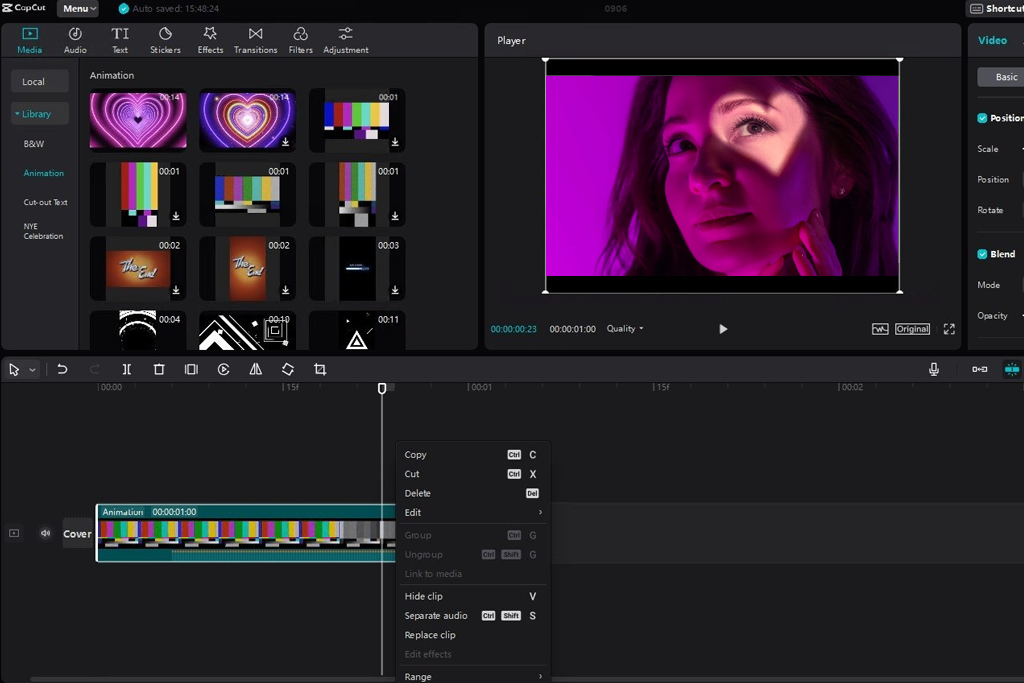Choose Separate audio from the context menu

coord(473,616)
